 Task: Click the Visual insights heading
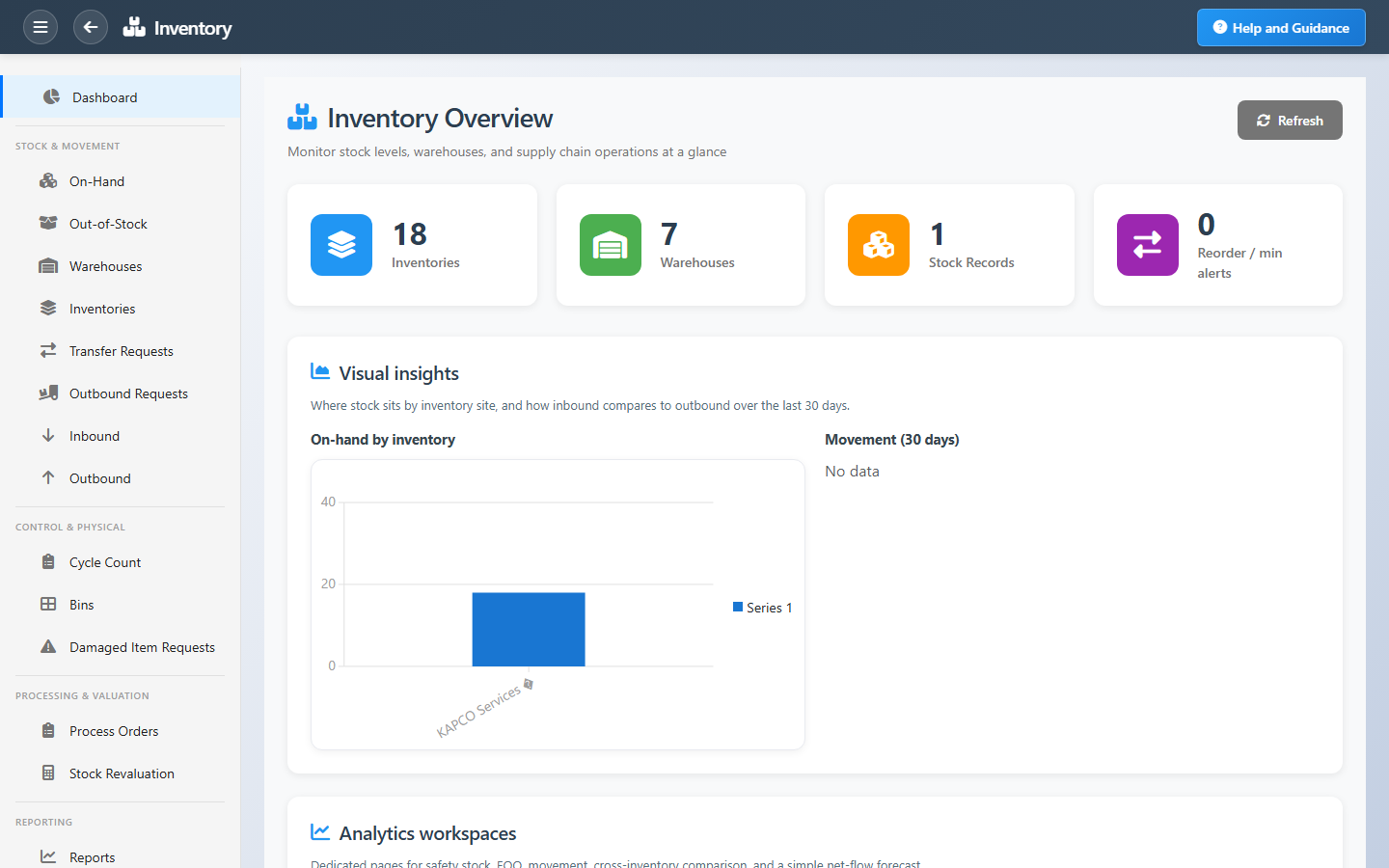click(x=399, y=373)
